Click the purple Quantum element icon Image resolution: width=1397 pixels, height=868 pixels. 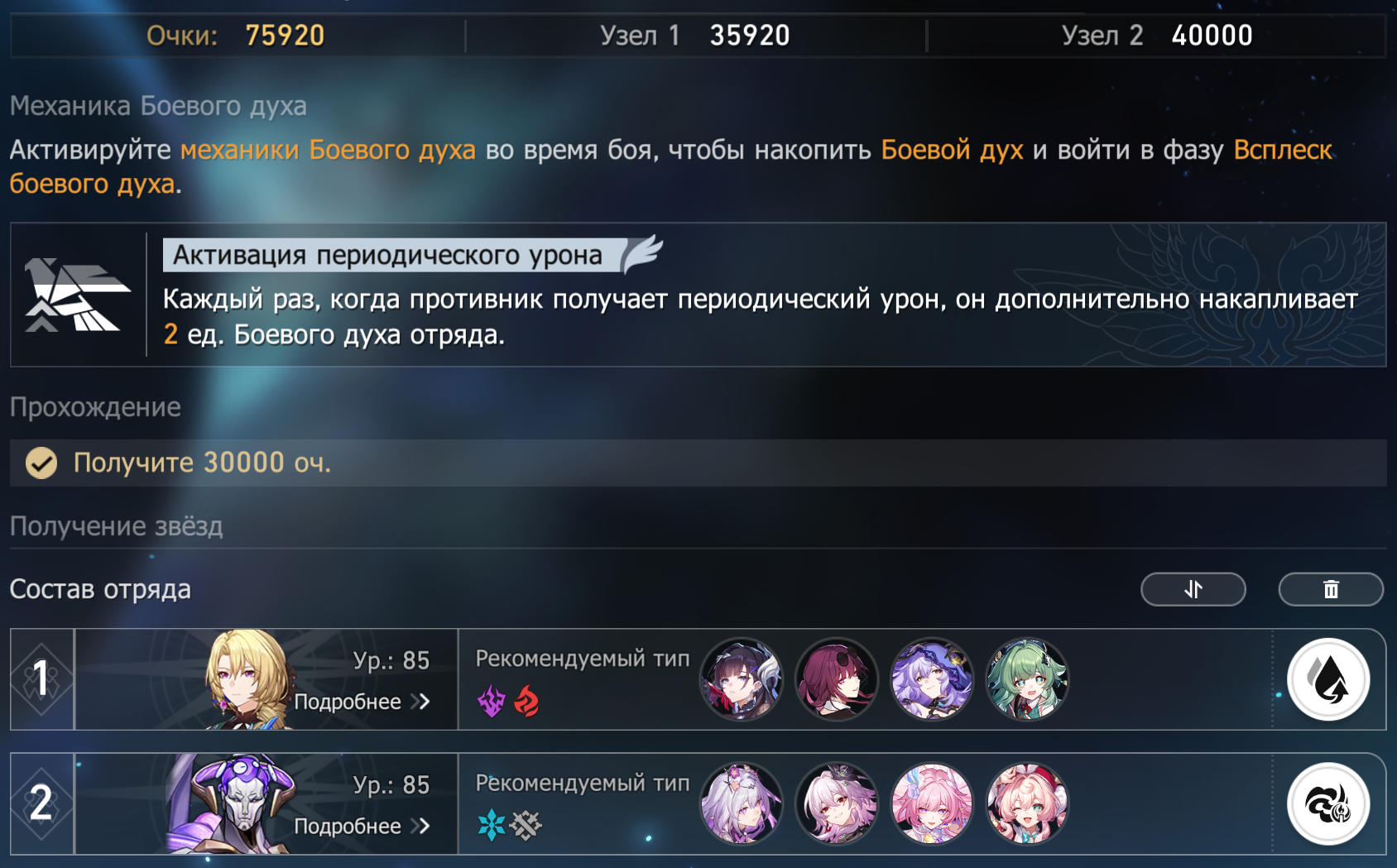coord(492,702)
